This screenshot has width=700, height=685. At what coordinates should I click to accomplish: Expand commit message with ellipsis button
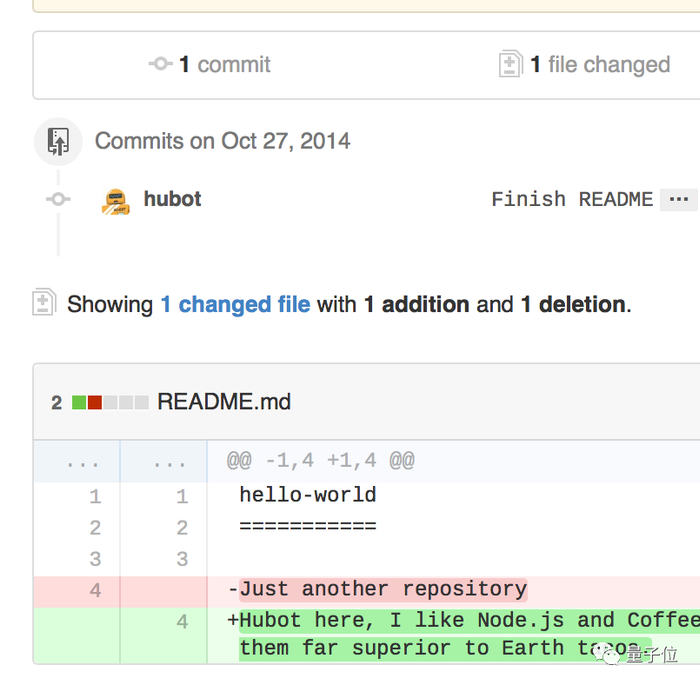(x=679, y=199)
